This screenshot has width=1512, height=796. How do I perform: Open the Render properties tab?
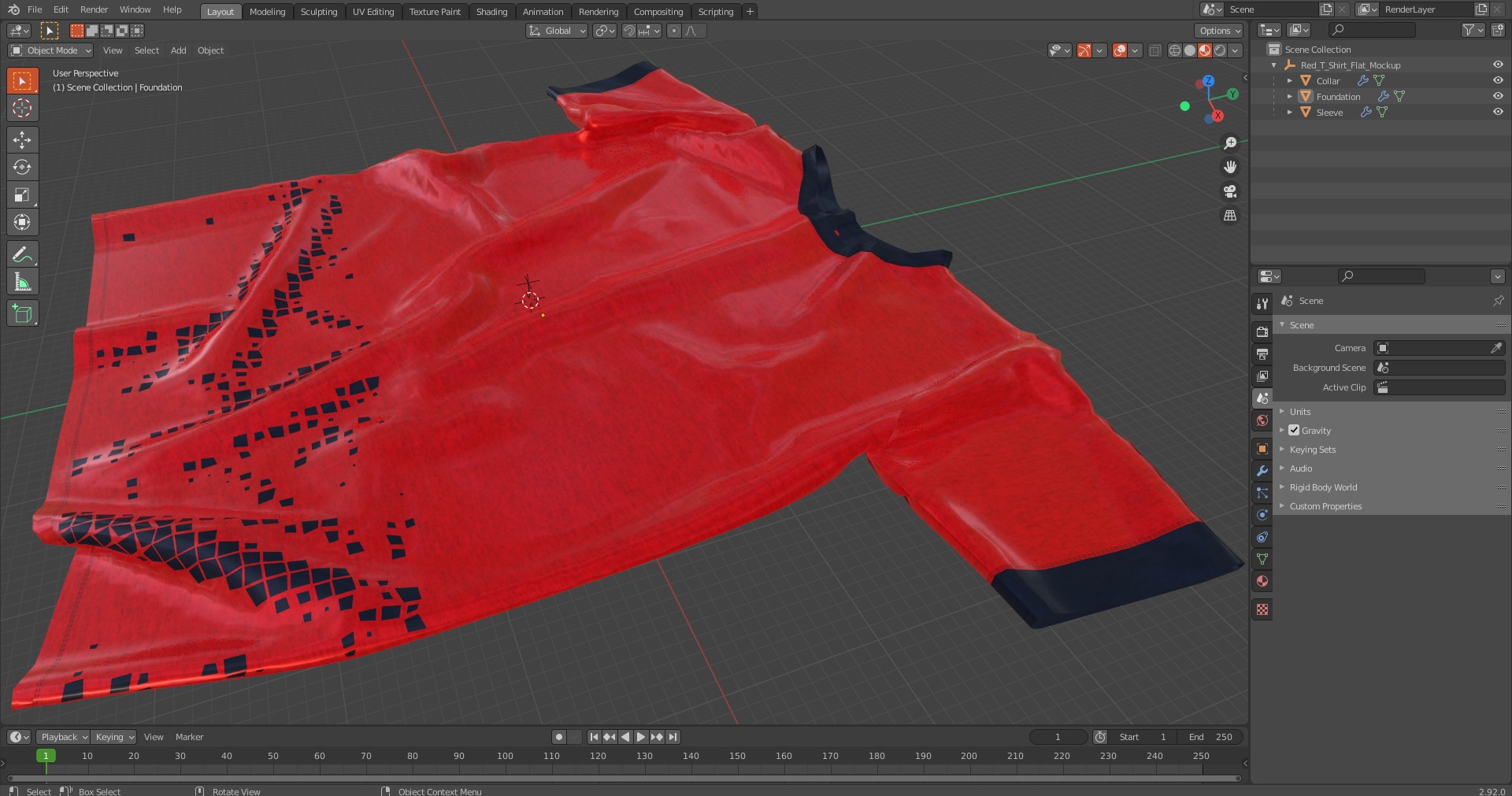[1262, 332]
